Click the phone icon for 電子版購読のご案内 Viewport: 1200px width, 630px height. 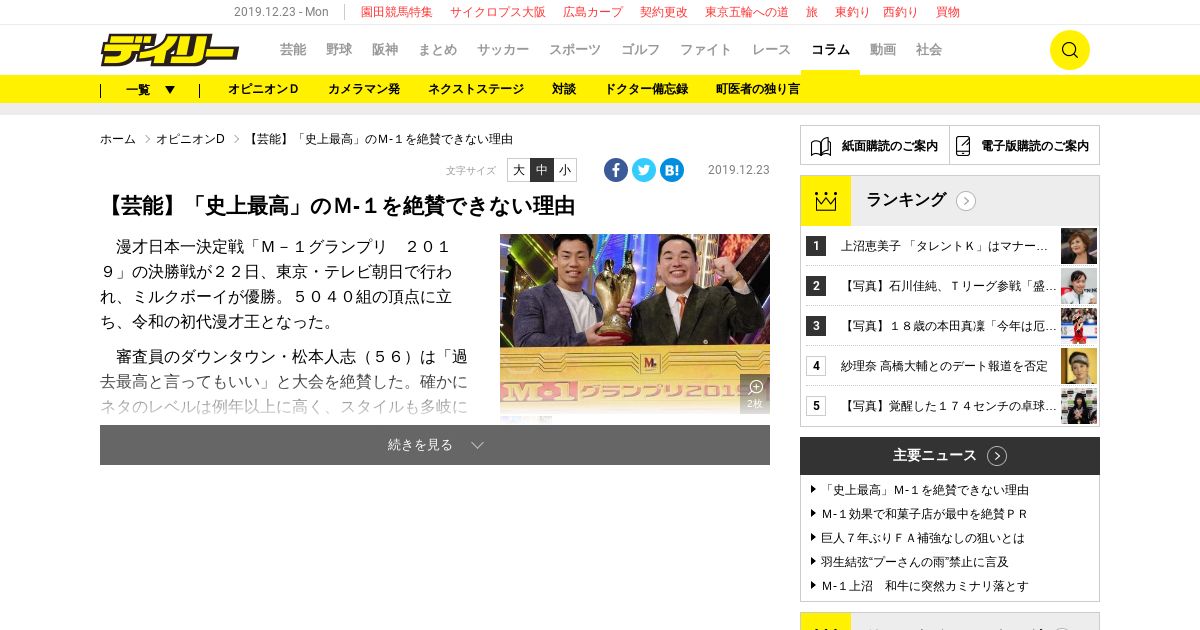(963, 146)
